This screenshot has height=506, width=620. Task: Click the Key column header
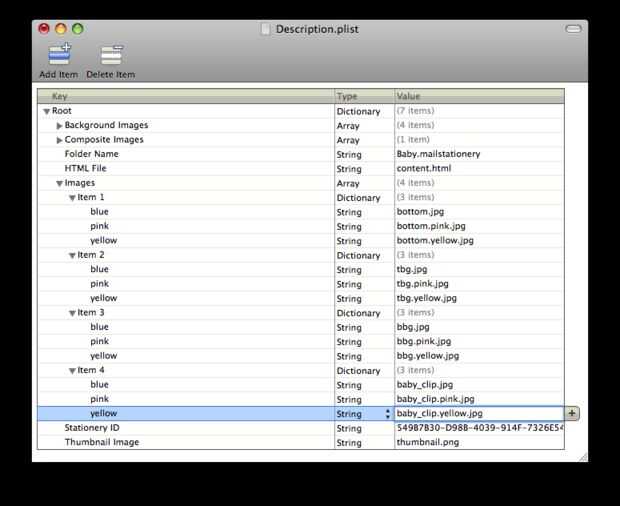pyautogui.click(x=186, y=96)
